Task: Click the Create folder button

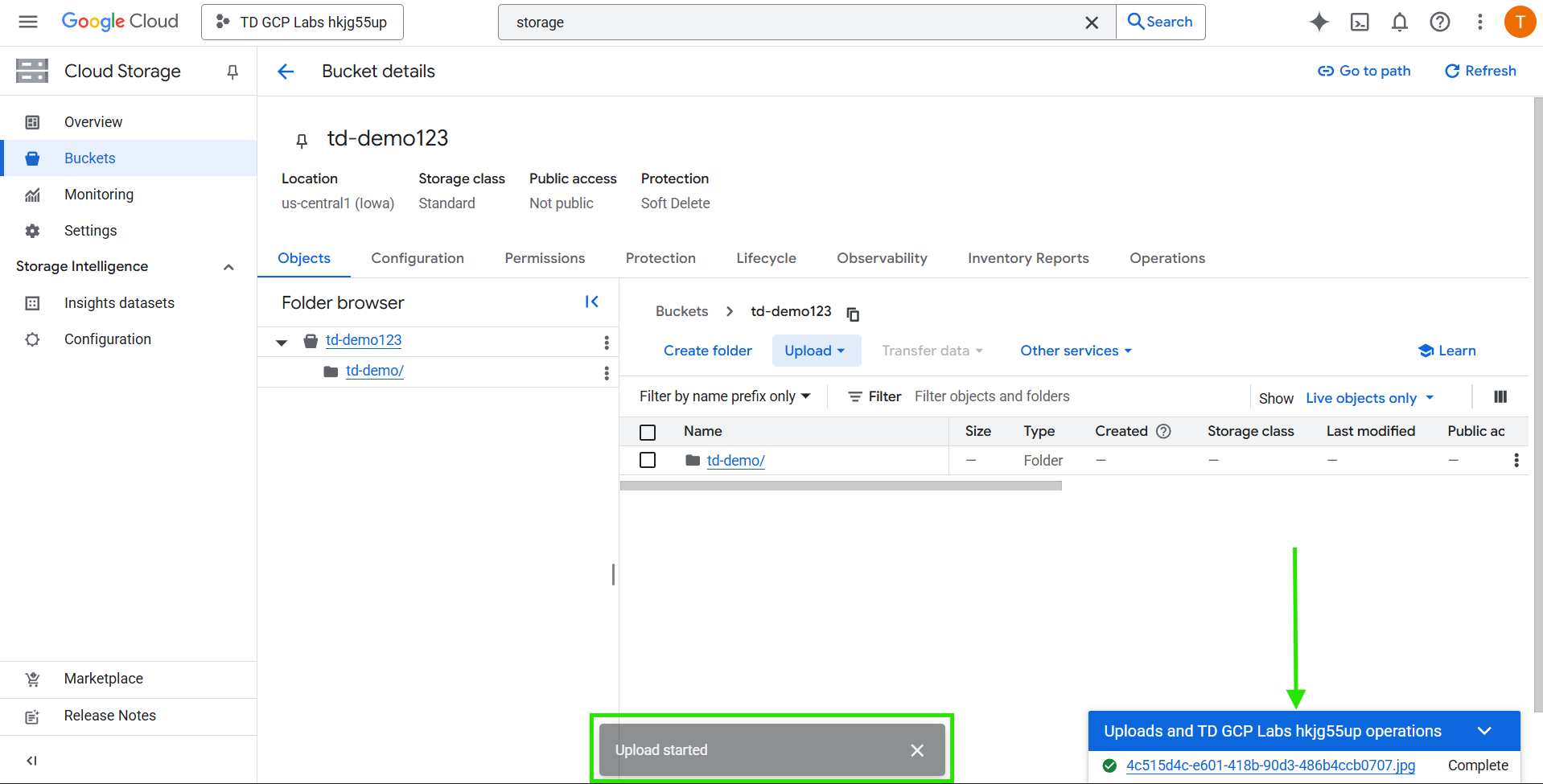Action: [708, 351]
